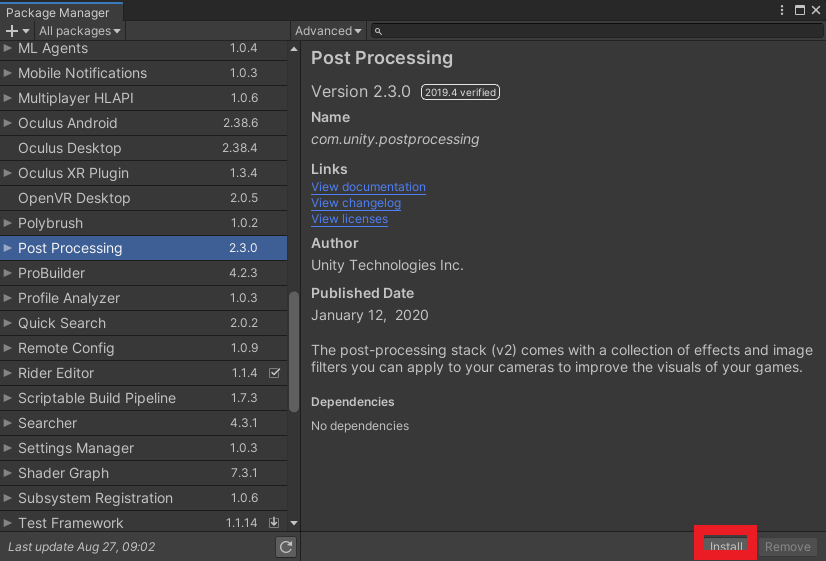This screenshot has width=826, height=561.
Task: Click the Rider Editor installed checkmark
Action: point(275,373)
